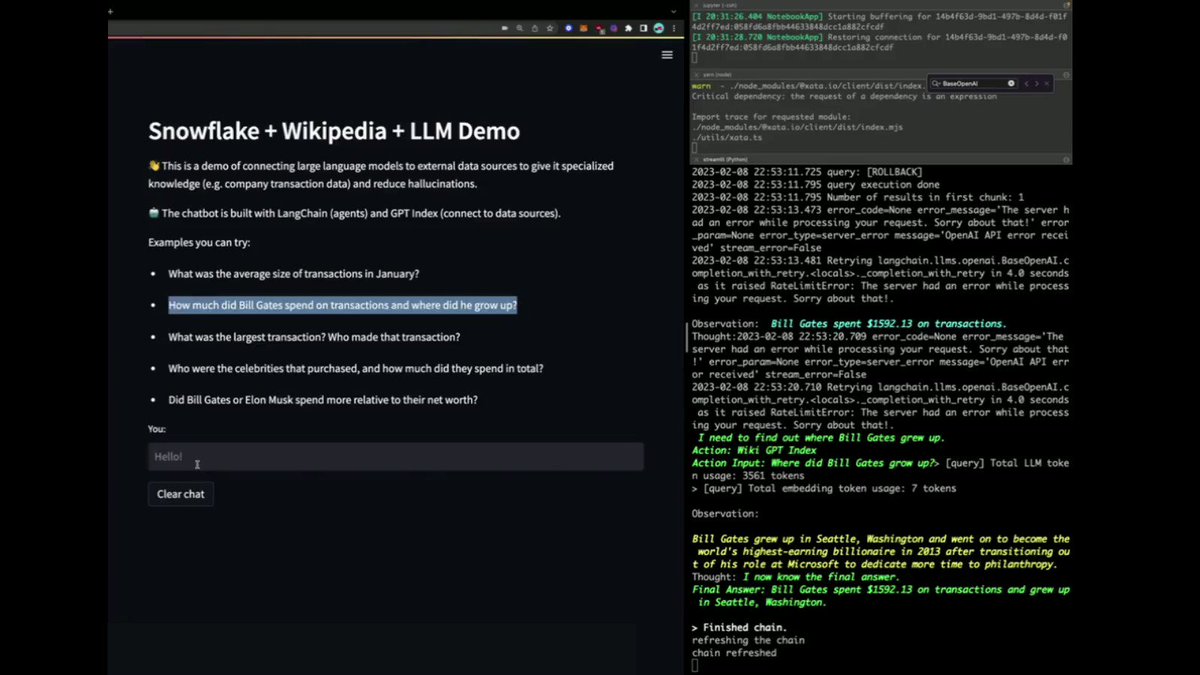
Task: Close the terminal search bar
Action: coord(1047,84)
